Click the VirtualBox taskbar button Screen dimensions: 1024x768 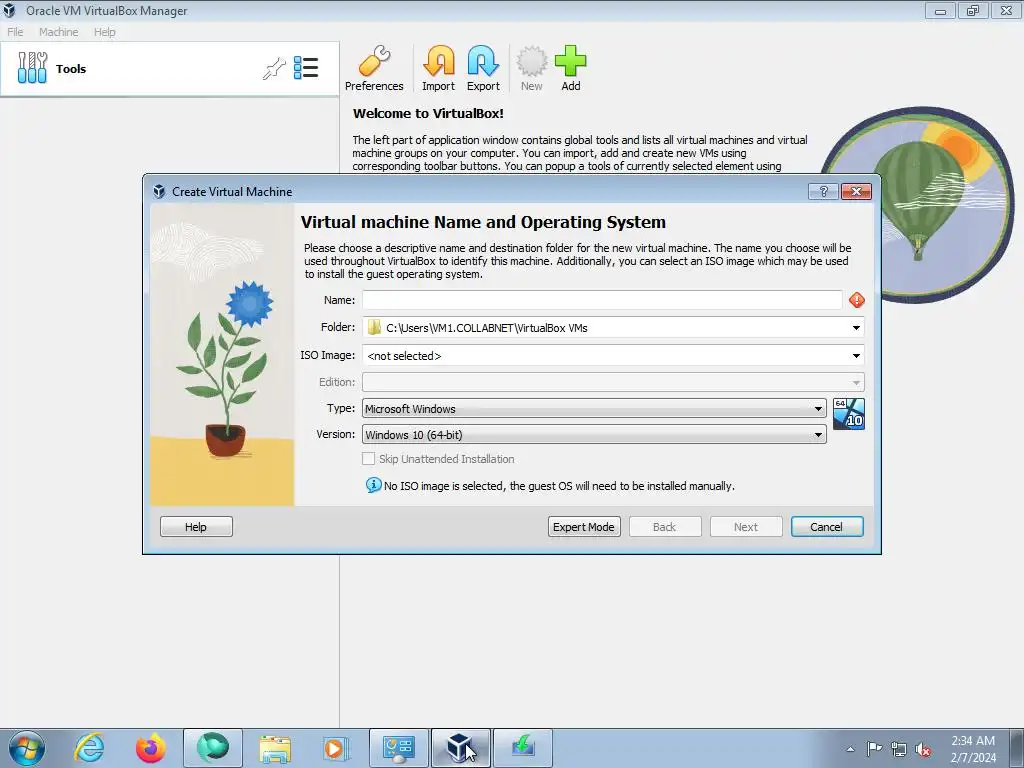pos(460,748)
